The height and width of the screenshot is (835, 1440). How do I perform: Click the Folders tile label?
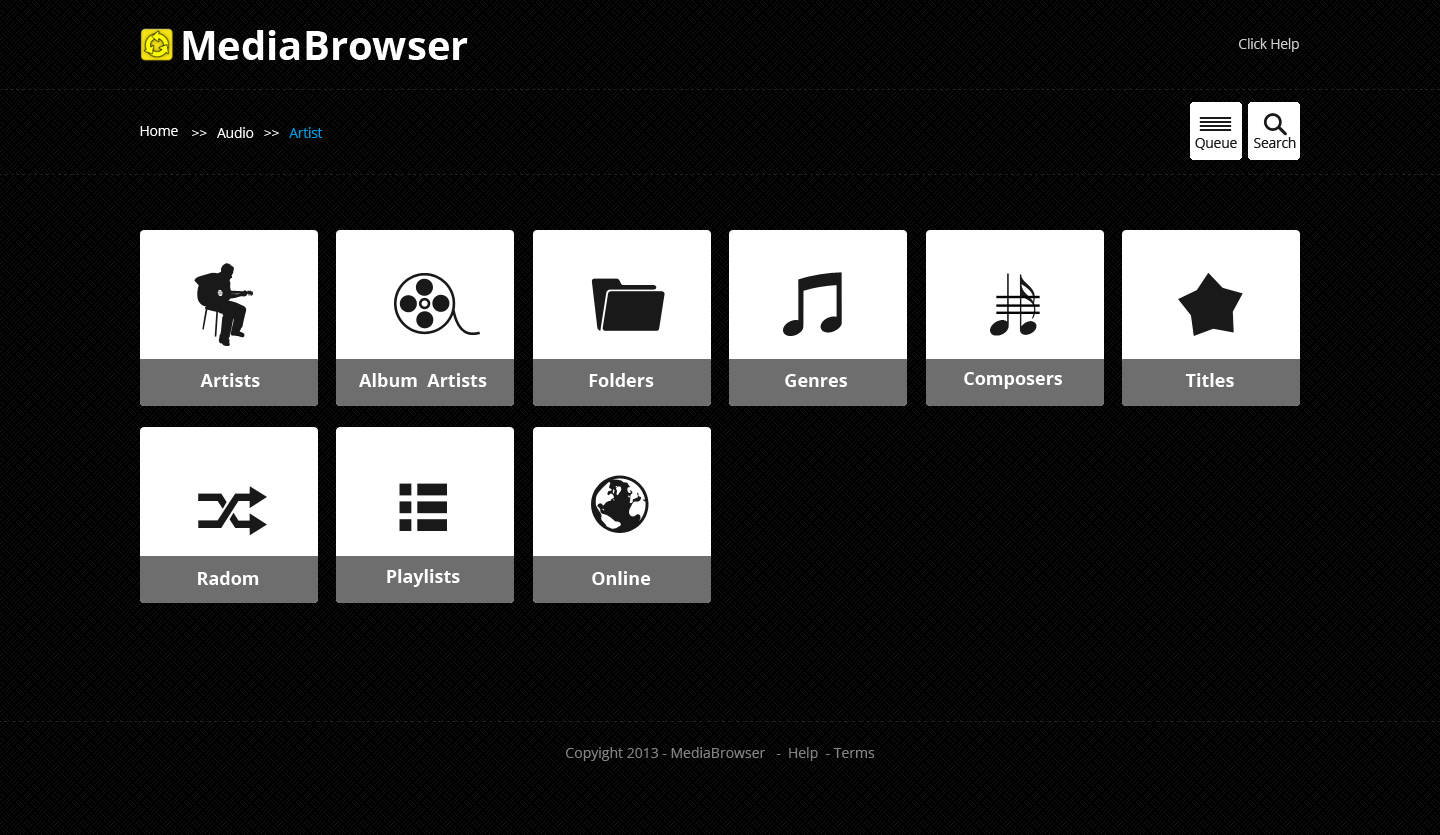[x=621, y=381]
